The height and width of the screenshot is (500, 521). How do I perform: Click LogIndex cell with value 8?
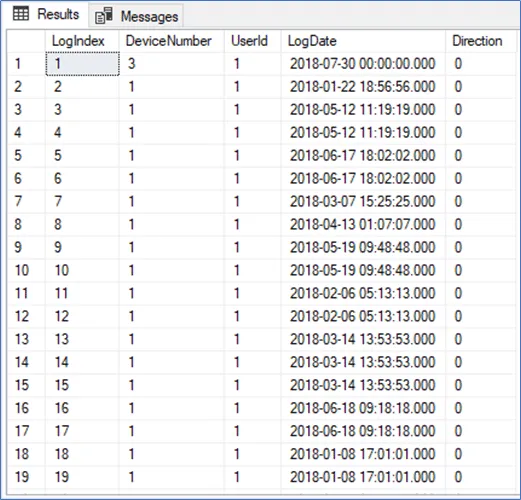(82, 224)
